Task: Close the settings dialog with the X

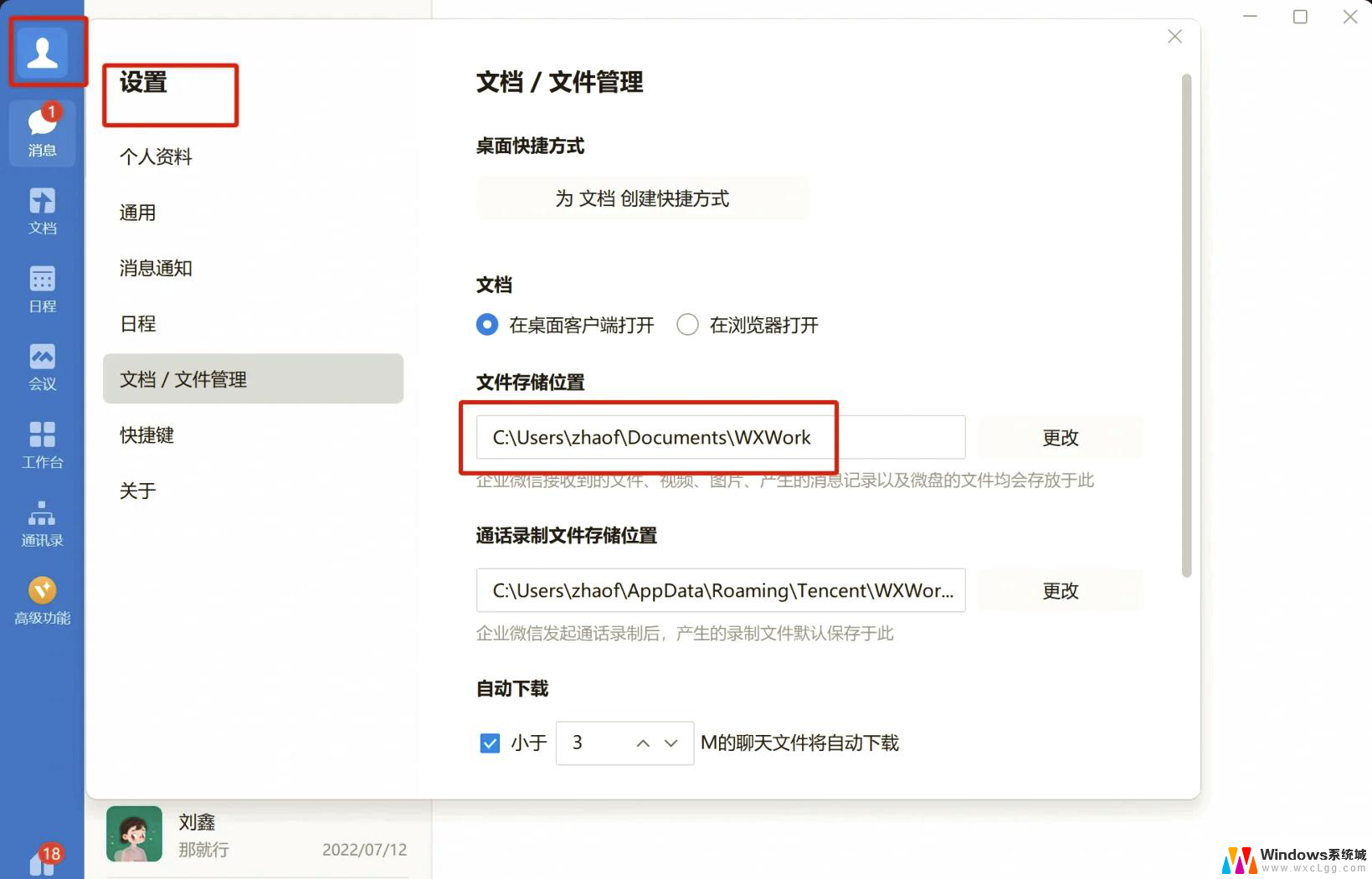Action: [1174, 36]
